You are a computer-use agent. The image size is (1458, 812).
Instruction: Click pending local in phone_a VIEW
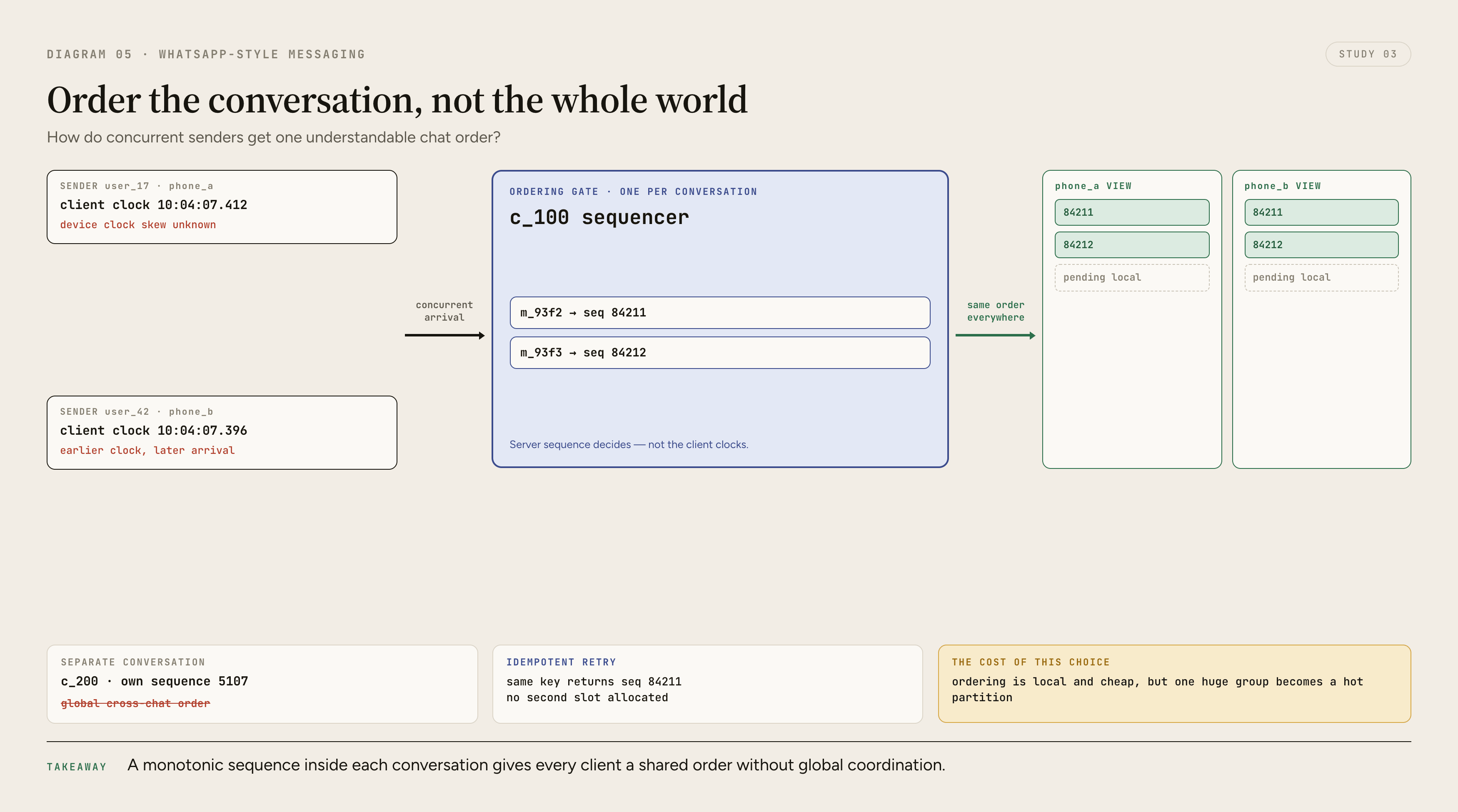[x=1132, y=277]
